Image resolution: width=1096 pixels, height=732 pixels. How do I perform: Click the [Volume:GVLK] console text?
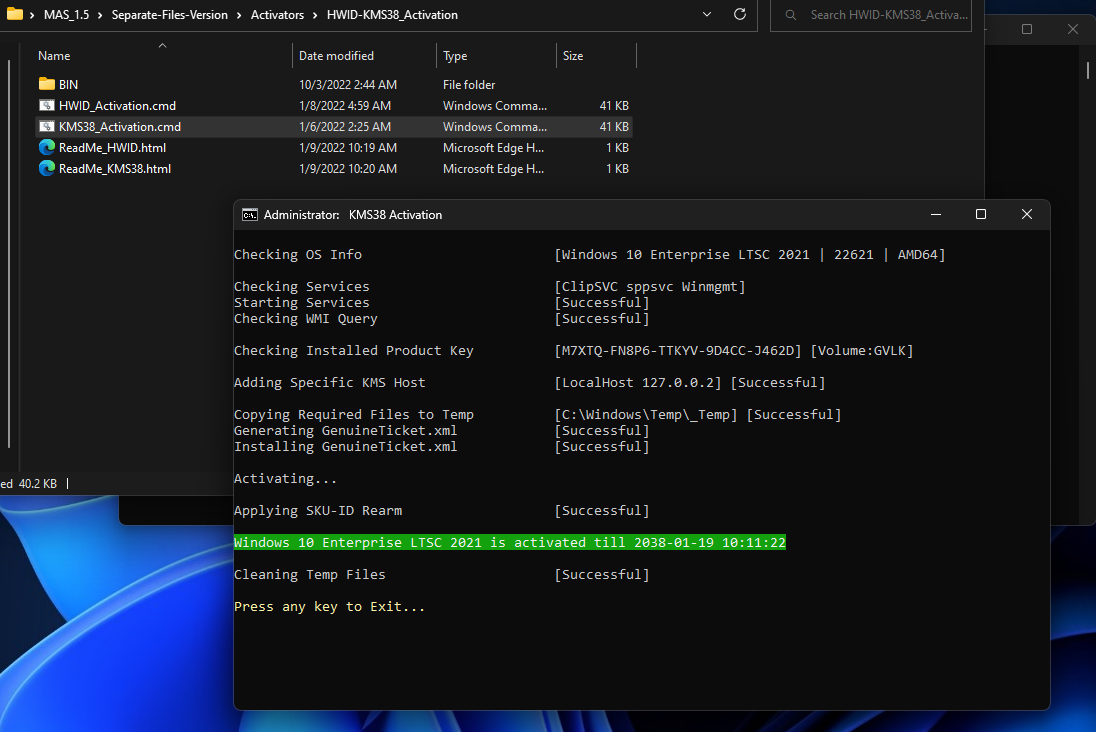(x=862, y=350)
